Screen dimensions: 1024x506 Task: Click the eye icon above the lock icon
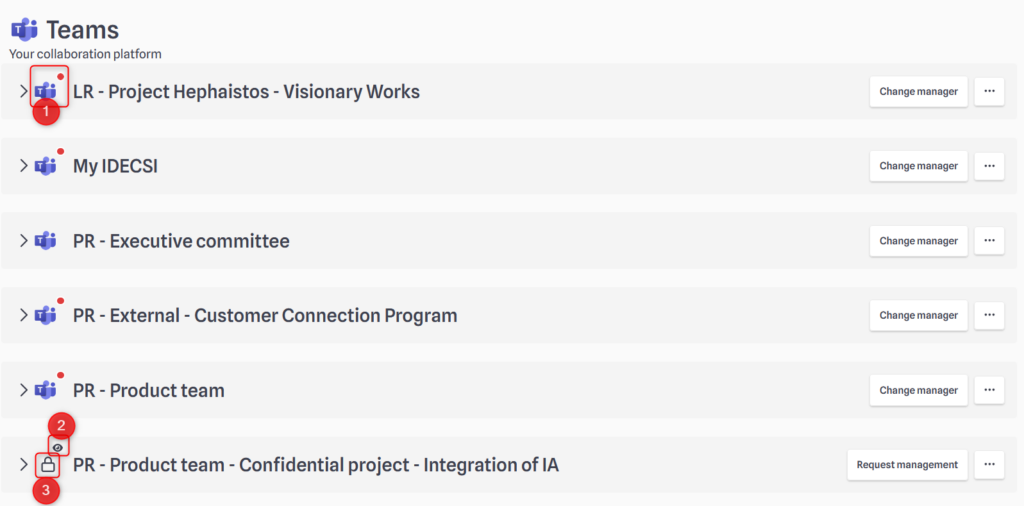(58, 447)
